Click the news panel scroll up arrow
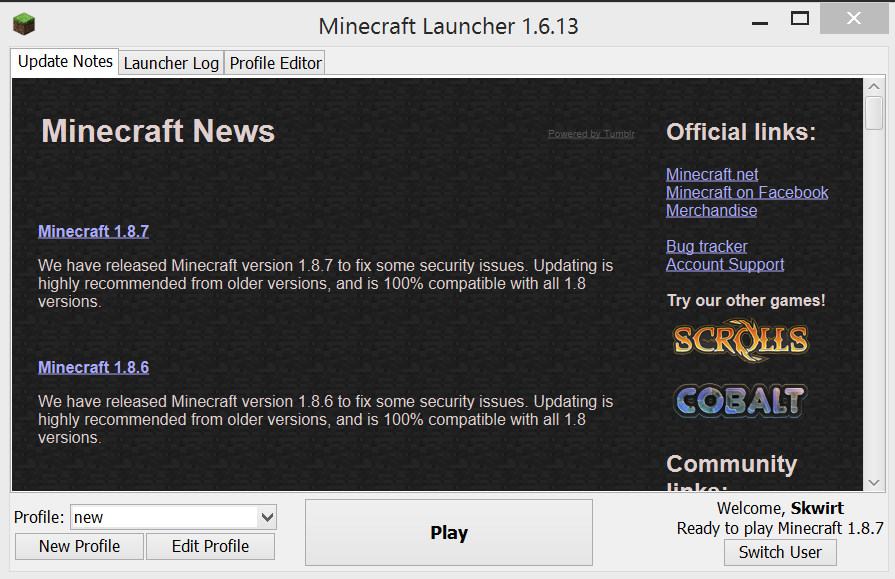The image size is (895, 579). 874,86
